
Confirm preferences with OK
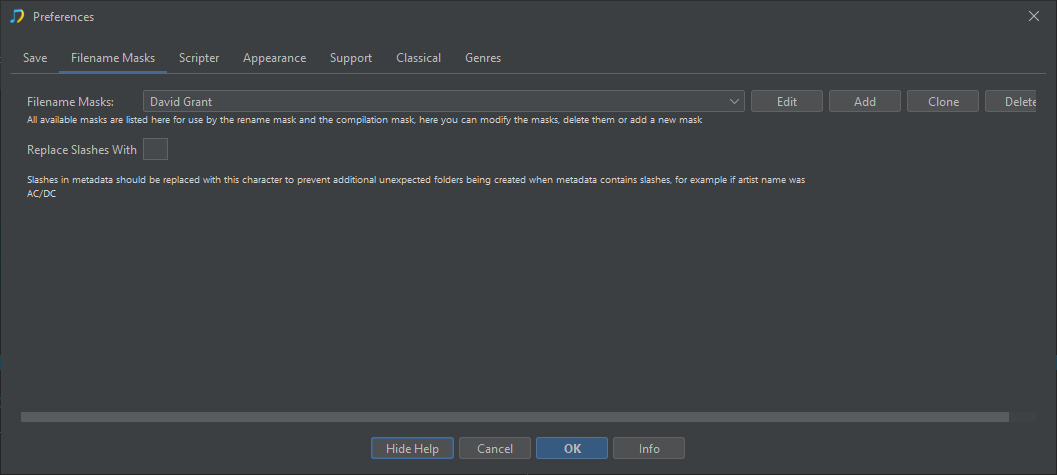click(572, 448)
